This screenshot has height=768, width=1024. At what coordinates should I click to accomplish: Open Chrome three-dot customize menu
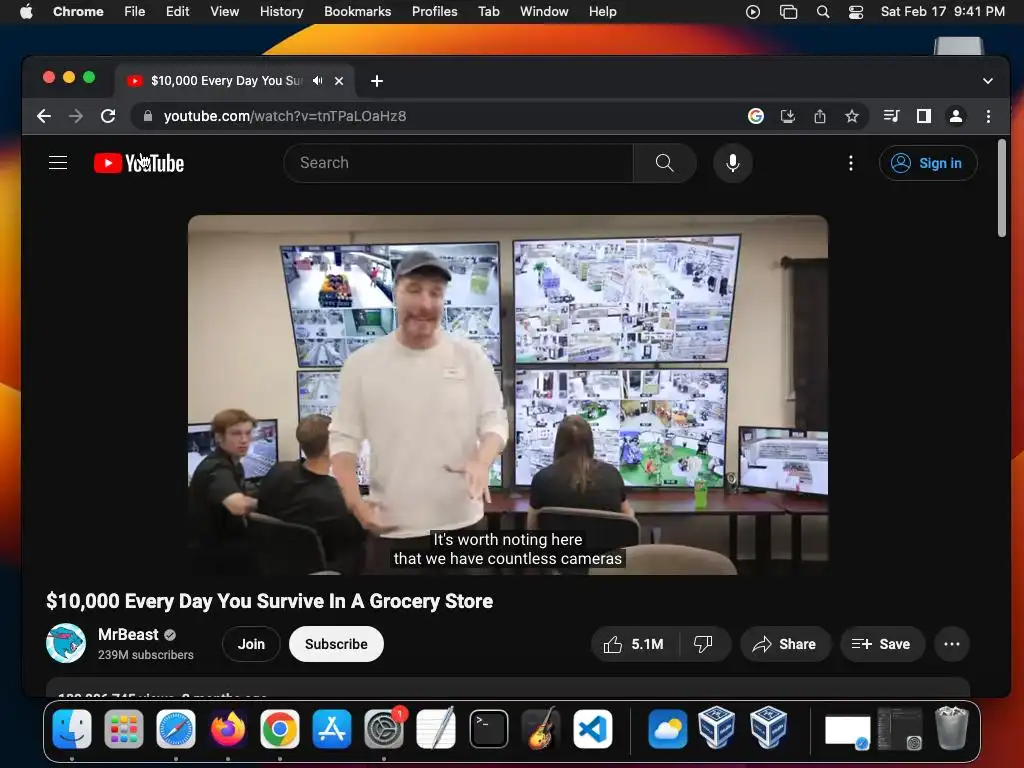[x=988, y=116]
